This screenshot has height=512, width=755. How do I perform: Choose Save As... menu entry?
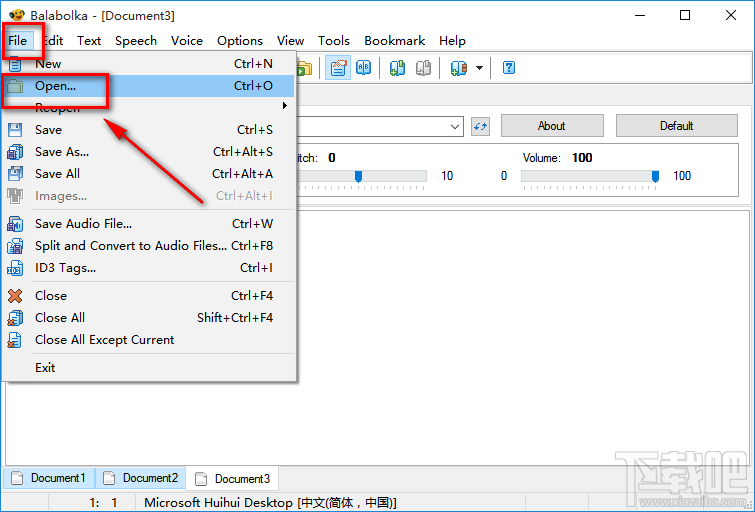pos(149,152)
